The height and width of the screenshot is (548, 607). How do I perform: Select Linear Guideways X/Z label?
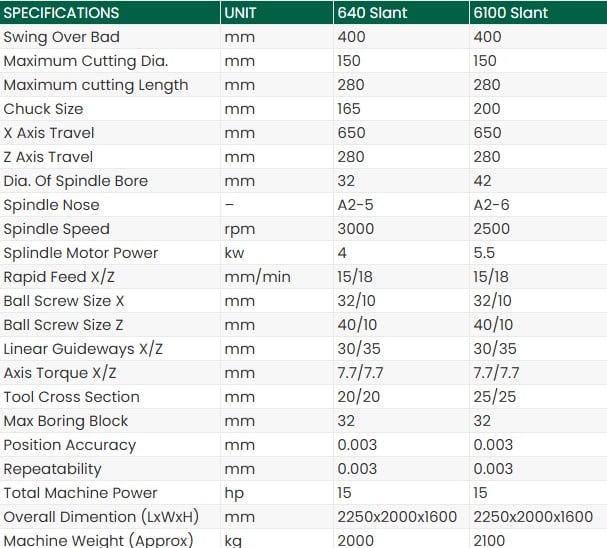[83, 349]
